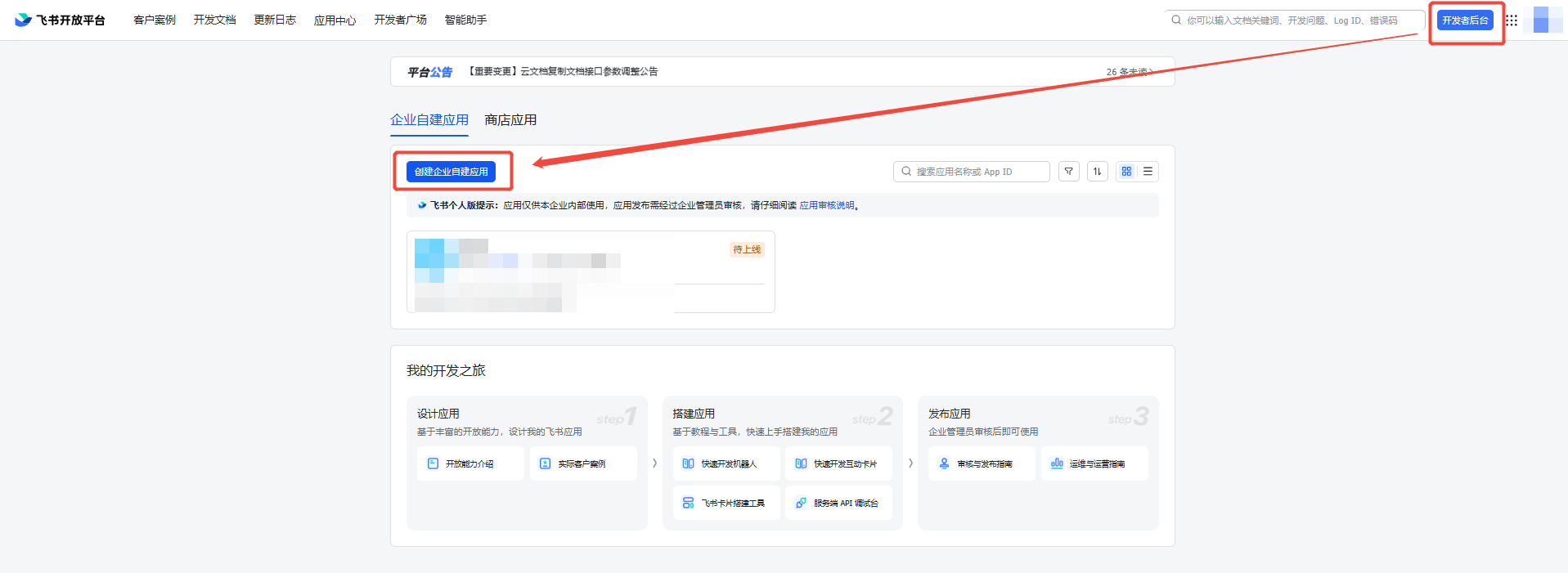Click the 开放能力介绍 document icon
This screenshot has width=1568, height=573.
click(434, 463)
